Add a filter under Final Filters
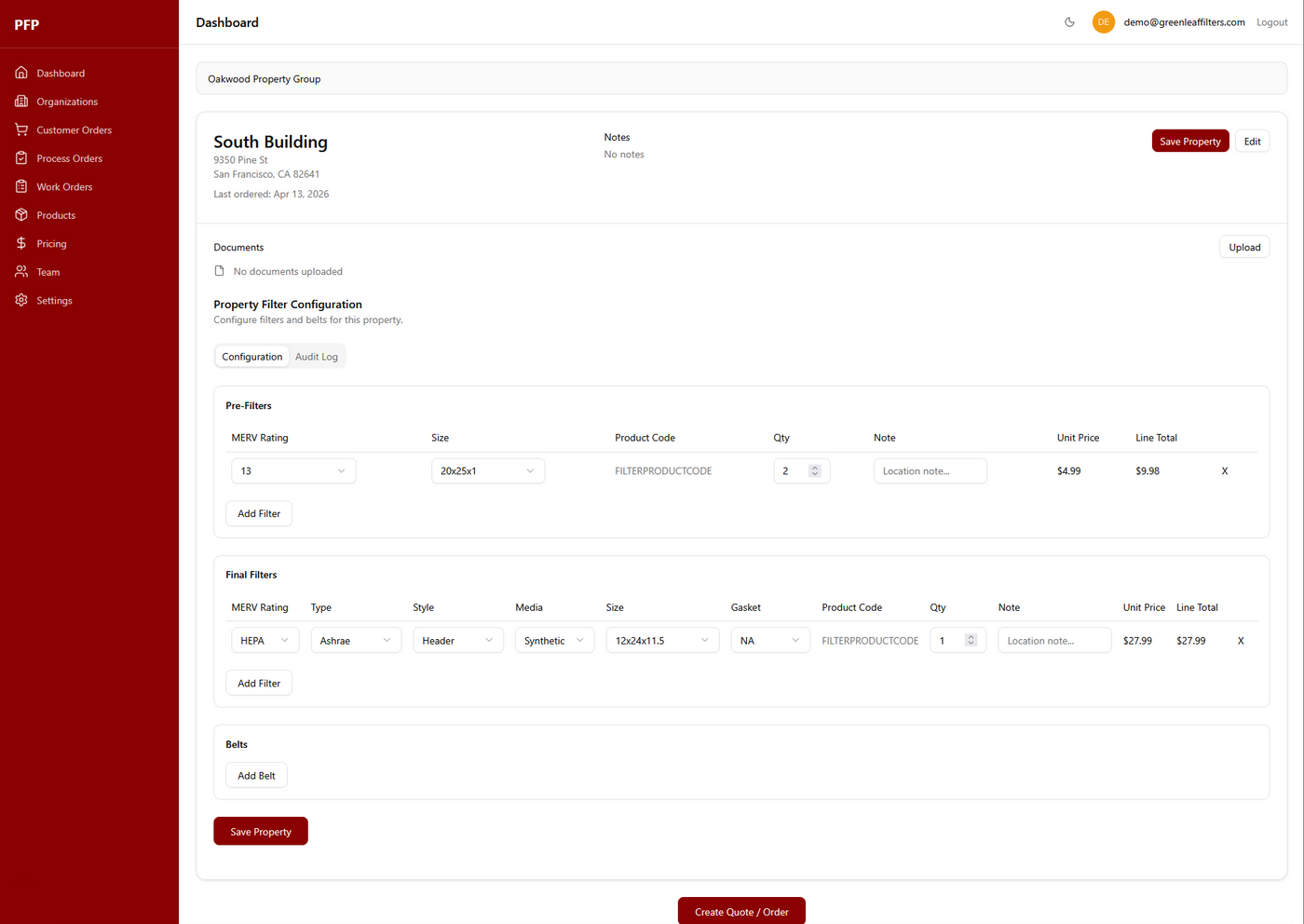Image resolution: width=1304 pixels, height=924 pixels. (259, 683)
